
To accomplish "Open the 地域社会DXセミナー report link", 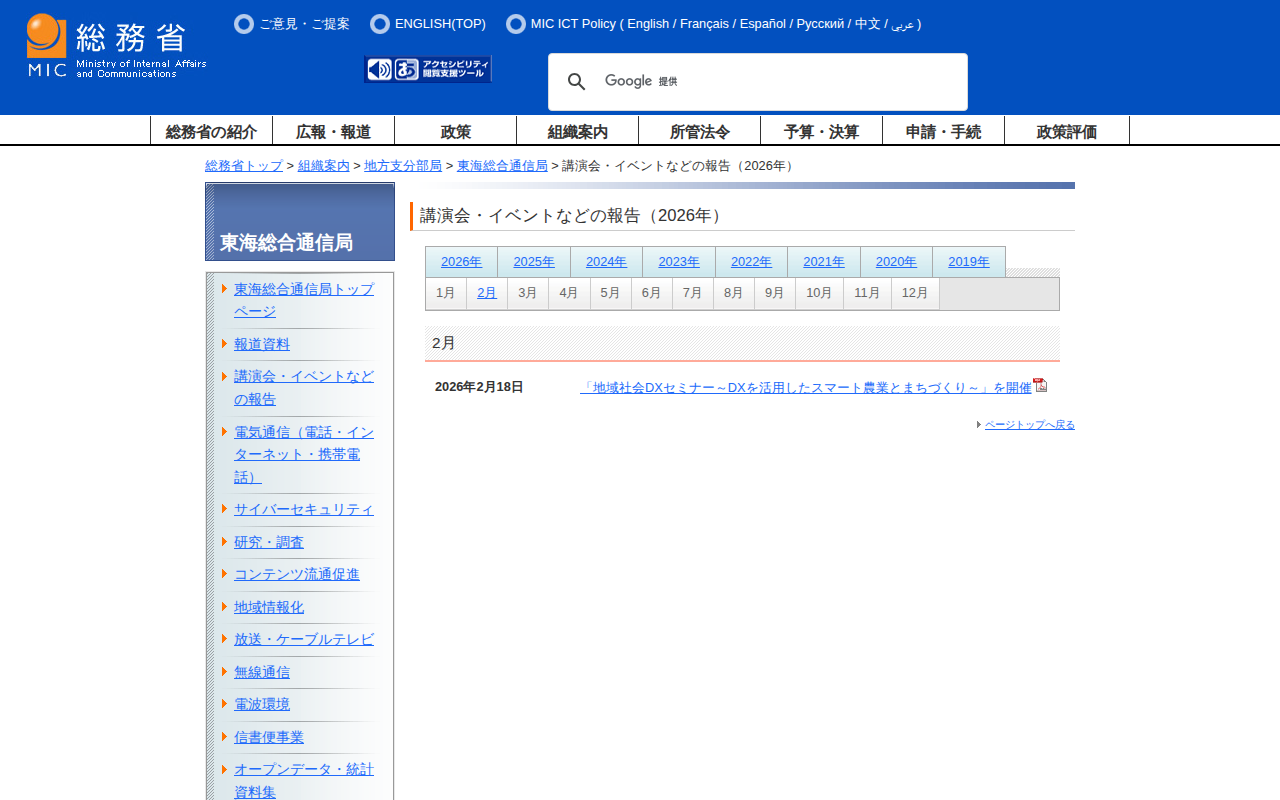I will click(x=805, y=388).
